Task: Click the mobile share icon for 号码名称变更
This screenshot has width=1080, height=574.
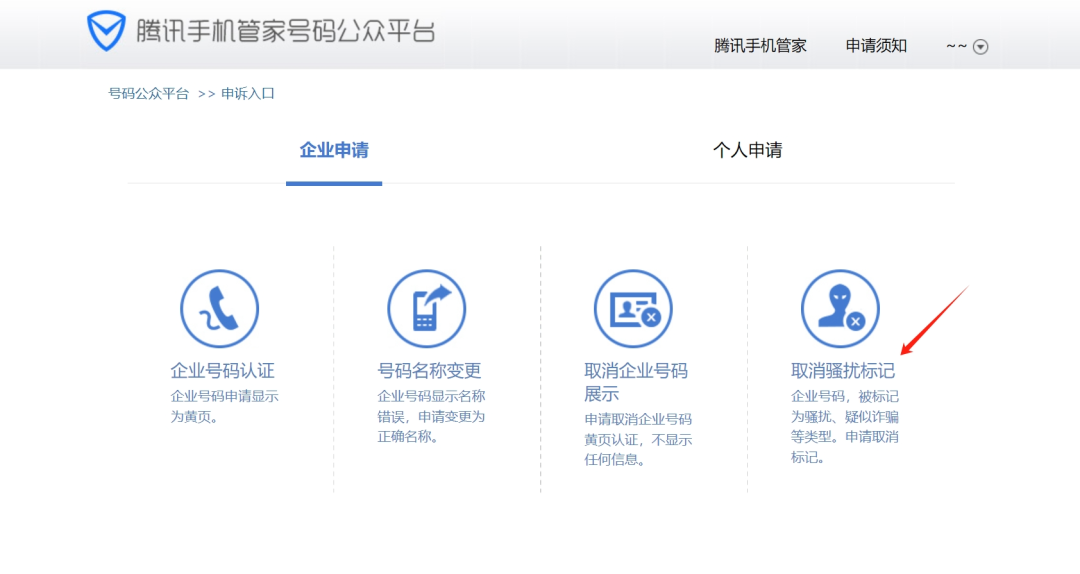Action: (426, 309)
